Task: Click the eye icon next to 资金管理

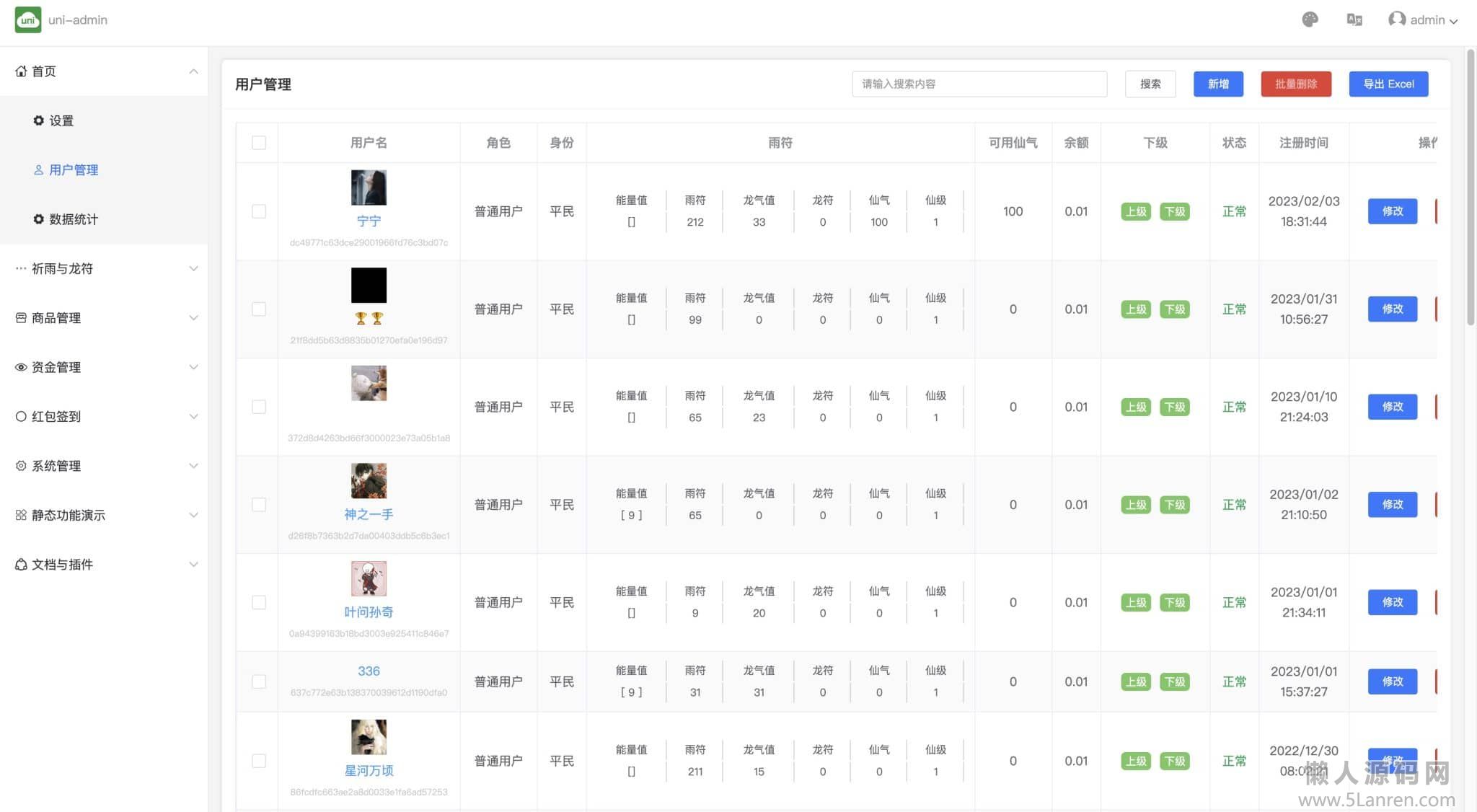Action: [21, 367]
